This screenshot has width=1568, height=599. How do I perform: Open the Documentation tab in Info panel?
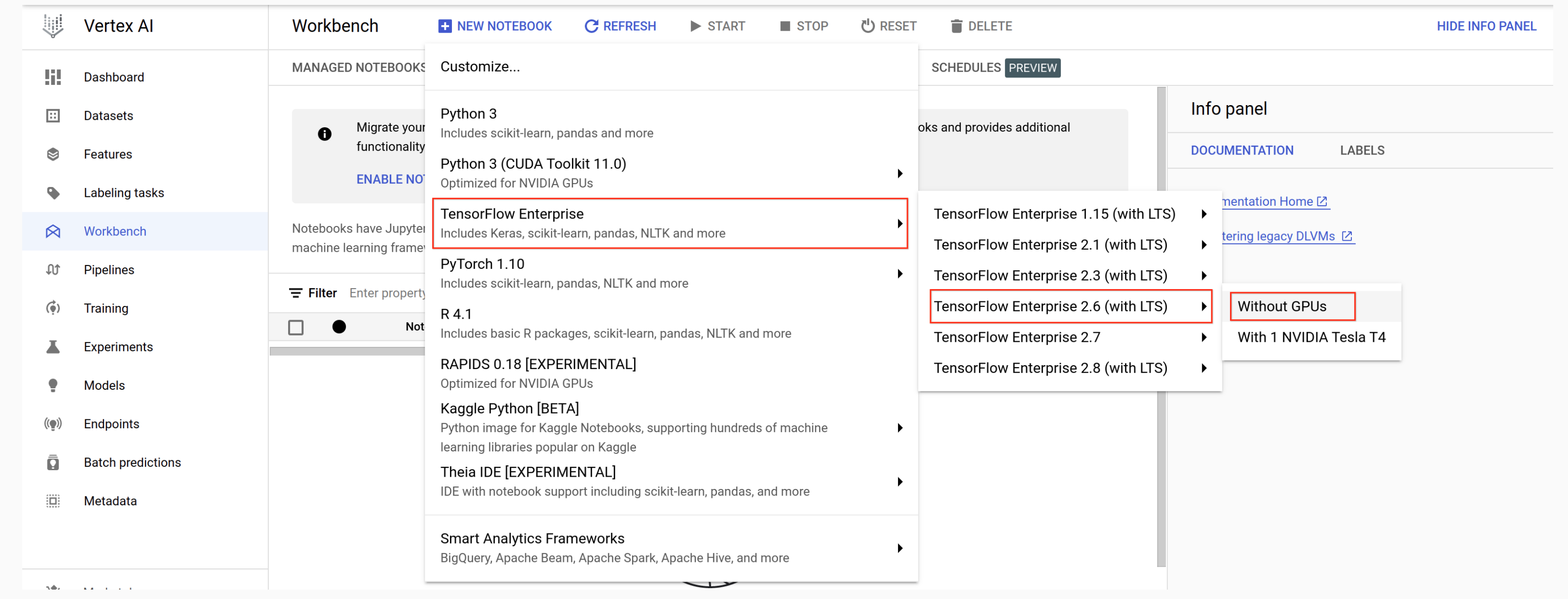point(1242,150)
